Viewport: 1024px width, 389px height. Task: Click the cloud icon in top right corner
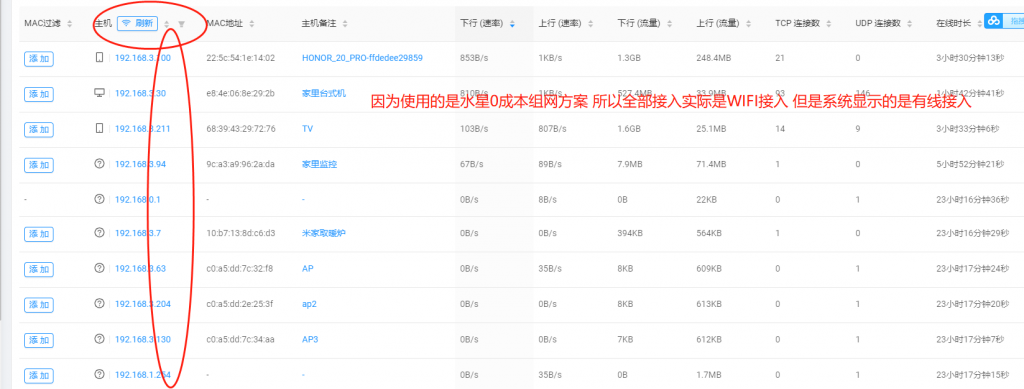993,22
